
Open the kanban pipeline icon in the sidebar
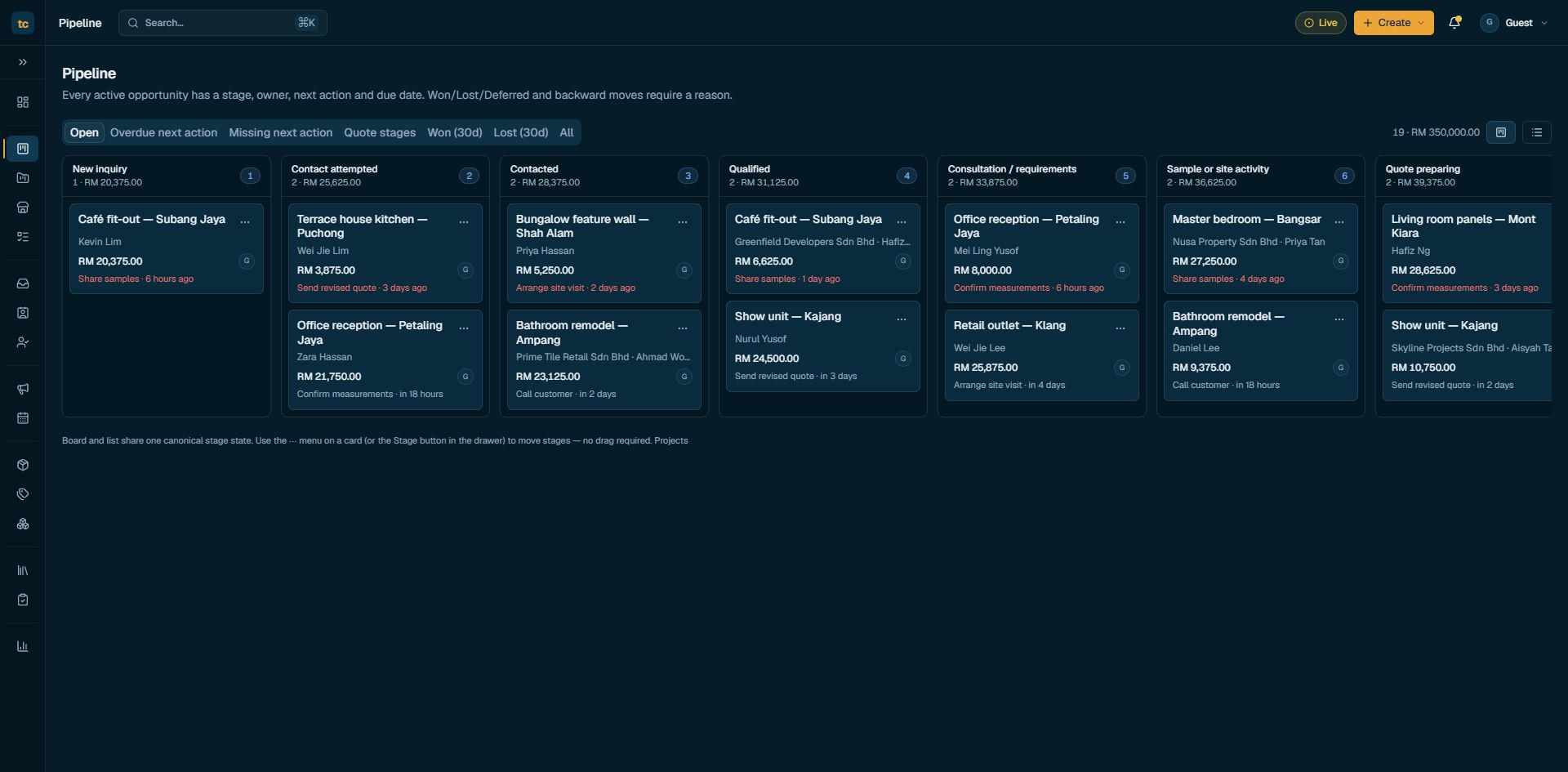[x=23, y=149]
